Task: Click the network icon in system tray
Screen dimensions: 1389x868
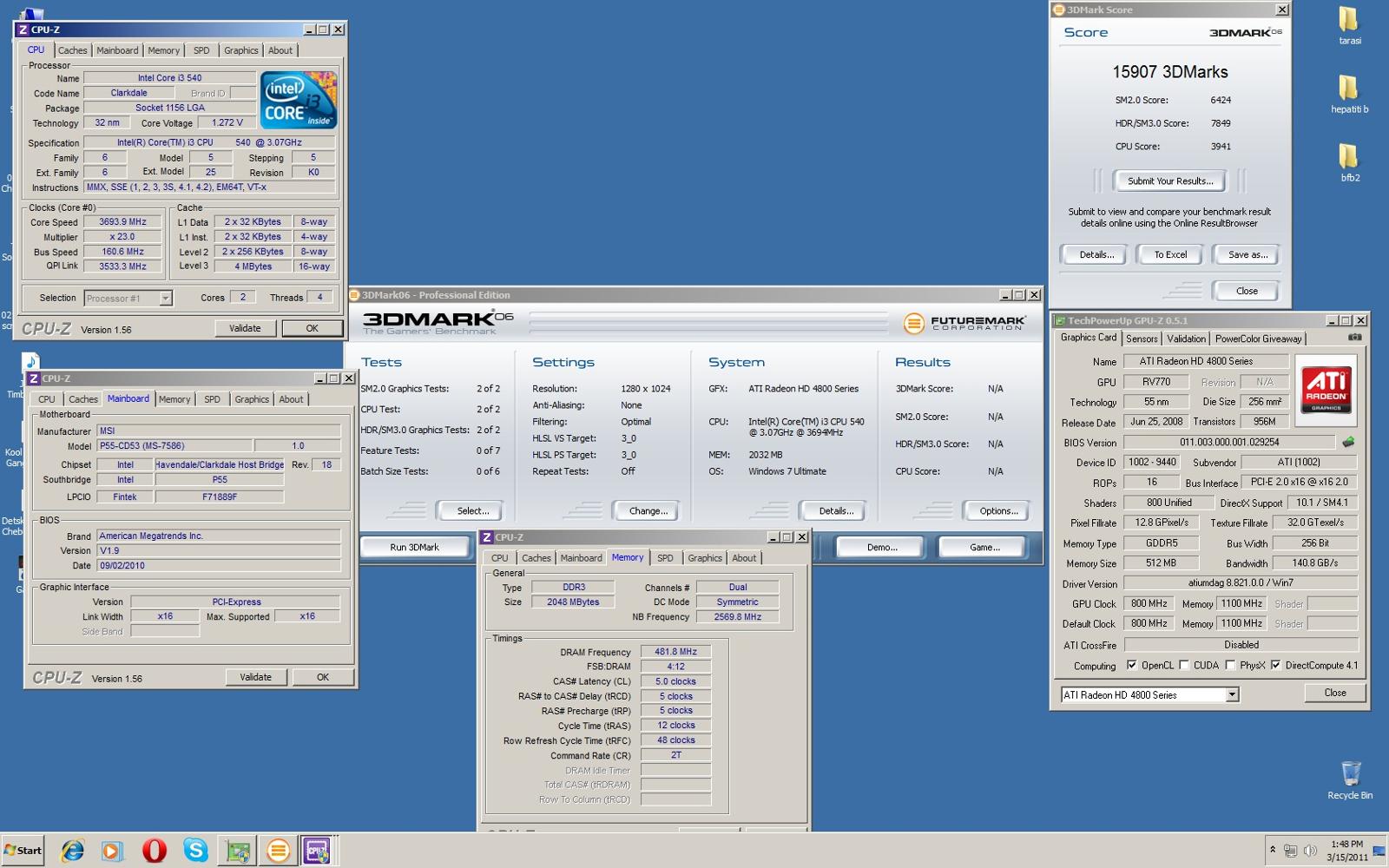Action: [x=1291, y=851]
